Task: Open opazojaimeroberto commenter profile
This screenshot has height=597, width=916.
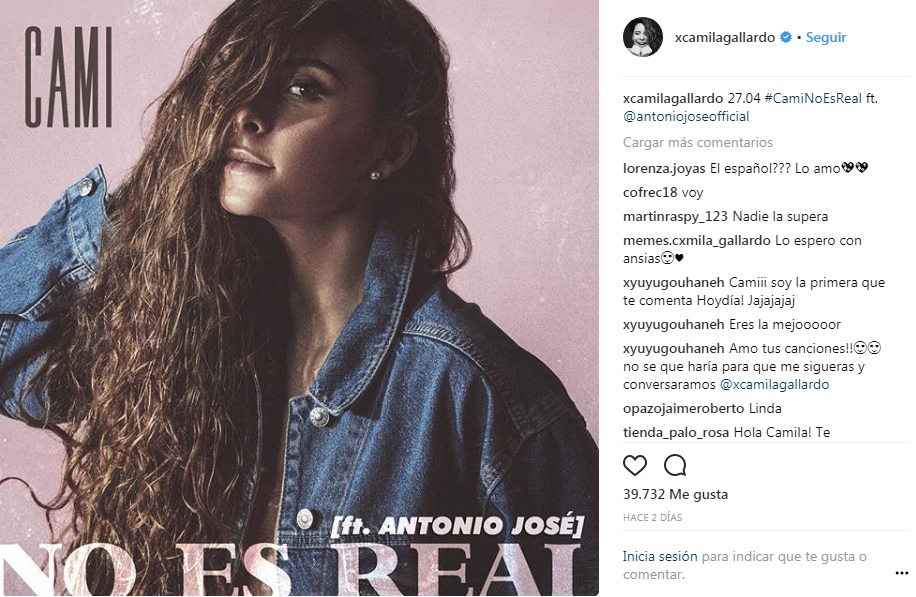Action: [683, 408]
